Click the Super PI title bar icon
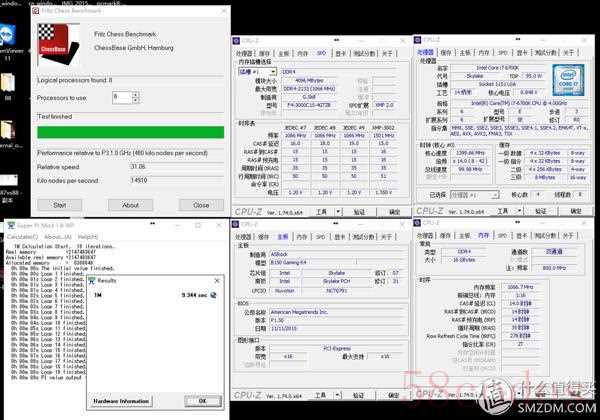The height and width of the screenshot is (420, 600). (11, 226)
